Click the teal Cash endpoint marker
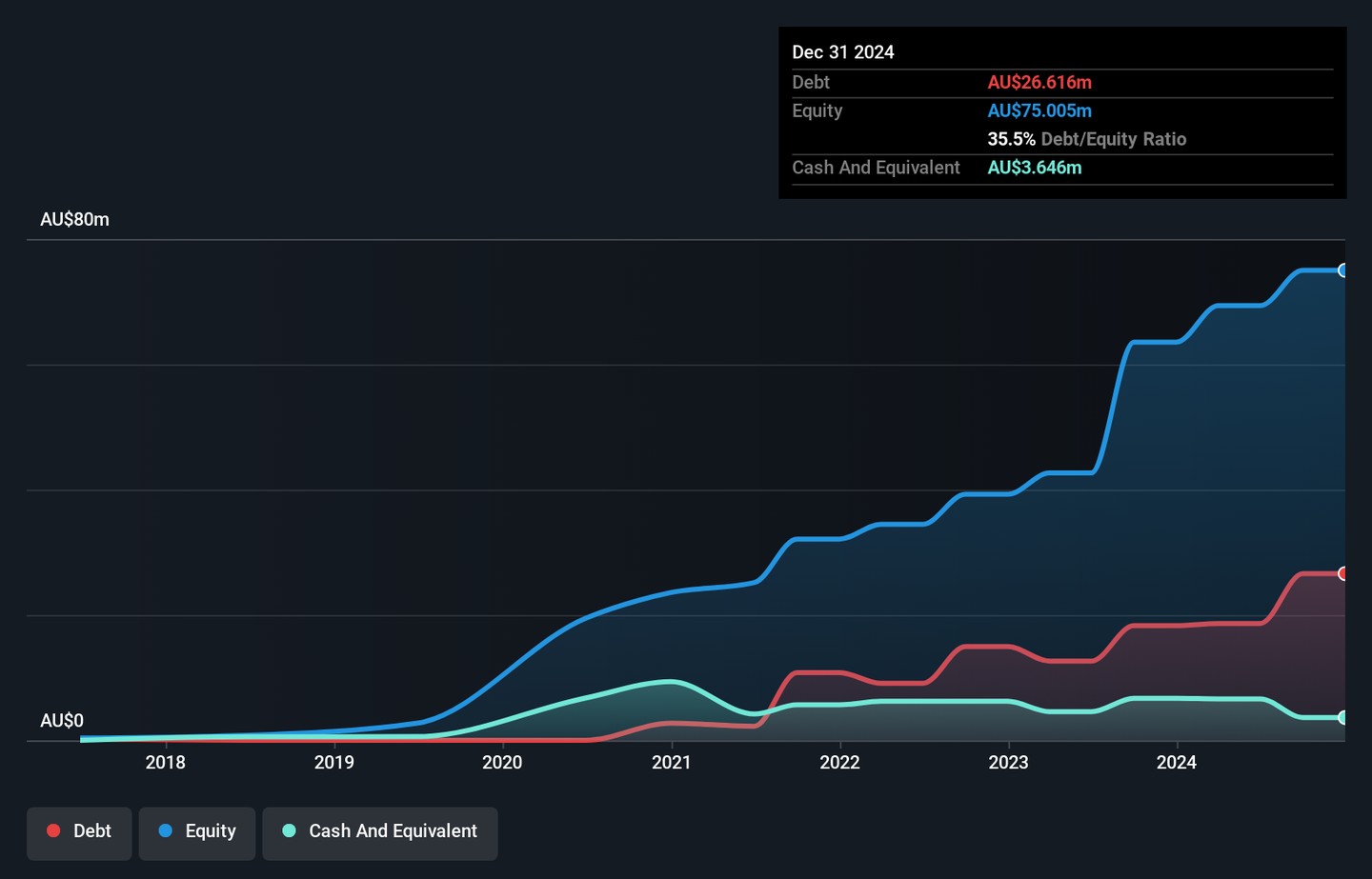The height and width of the screenshot is (879, 1372). click(1342, 717)
